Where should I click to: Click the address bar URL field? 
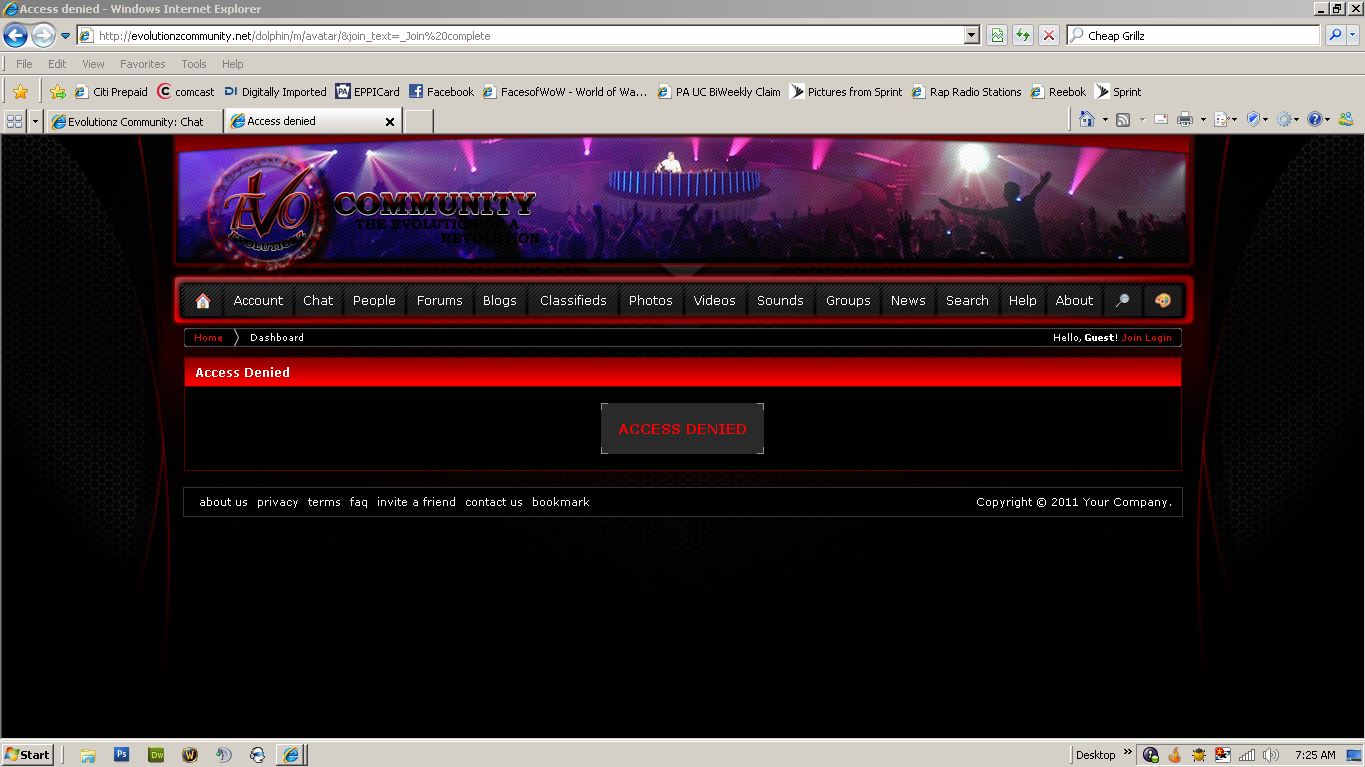pos(520,36)
